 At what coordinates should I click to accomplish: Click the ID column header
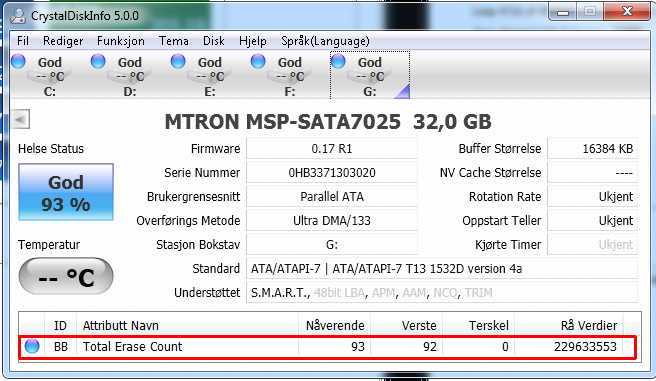pos(60,325)
